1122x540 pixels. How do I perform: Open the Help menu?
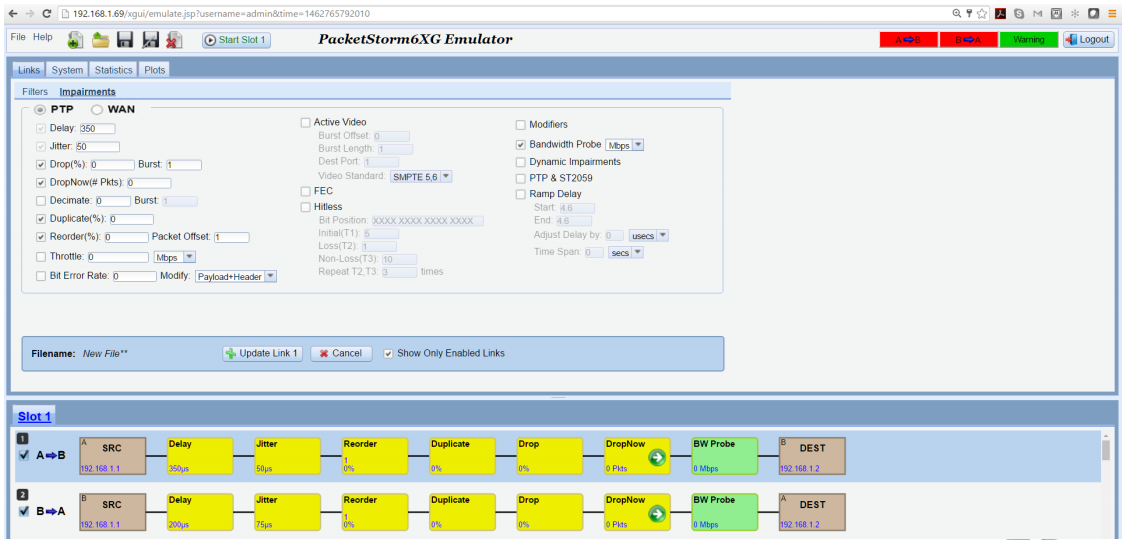click(43, 37)
